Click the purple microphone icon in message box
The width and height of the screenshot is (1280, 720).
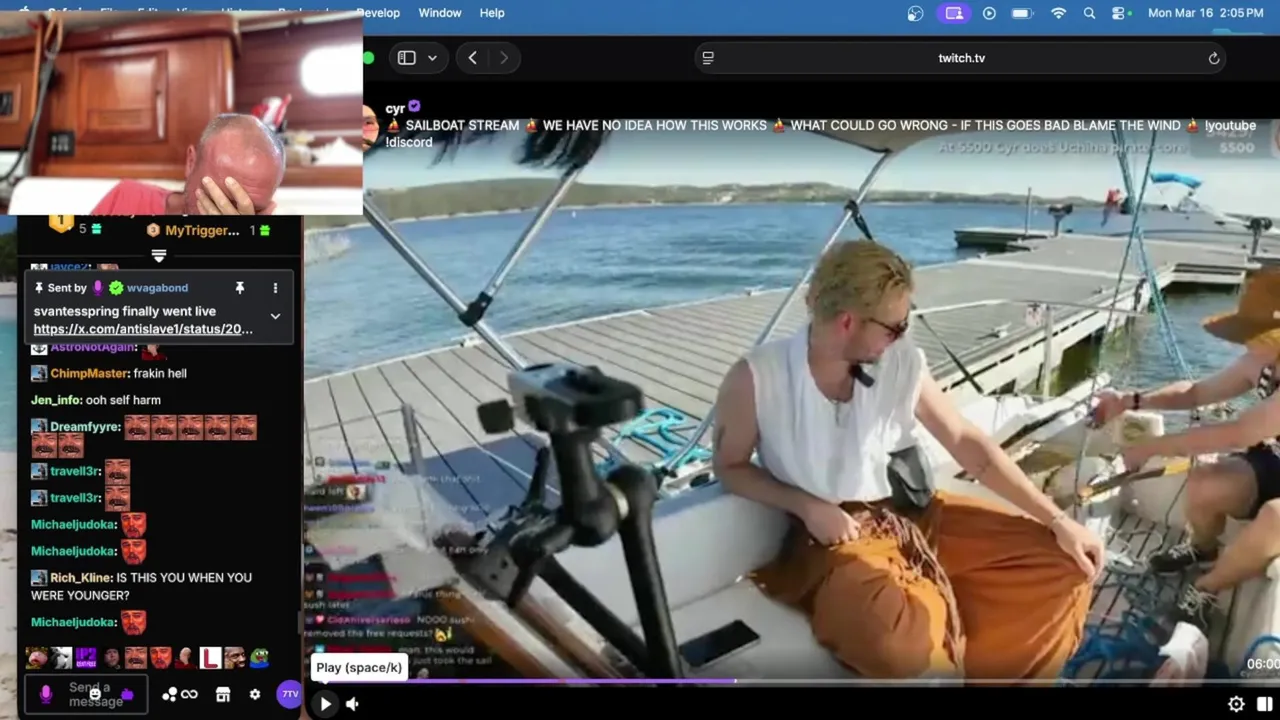click(x=45, y=694)
